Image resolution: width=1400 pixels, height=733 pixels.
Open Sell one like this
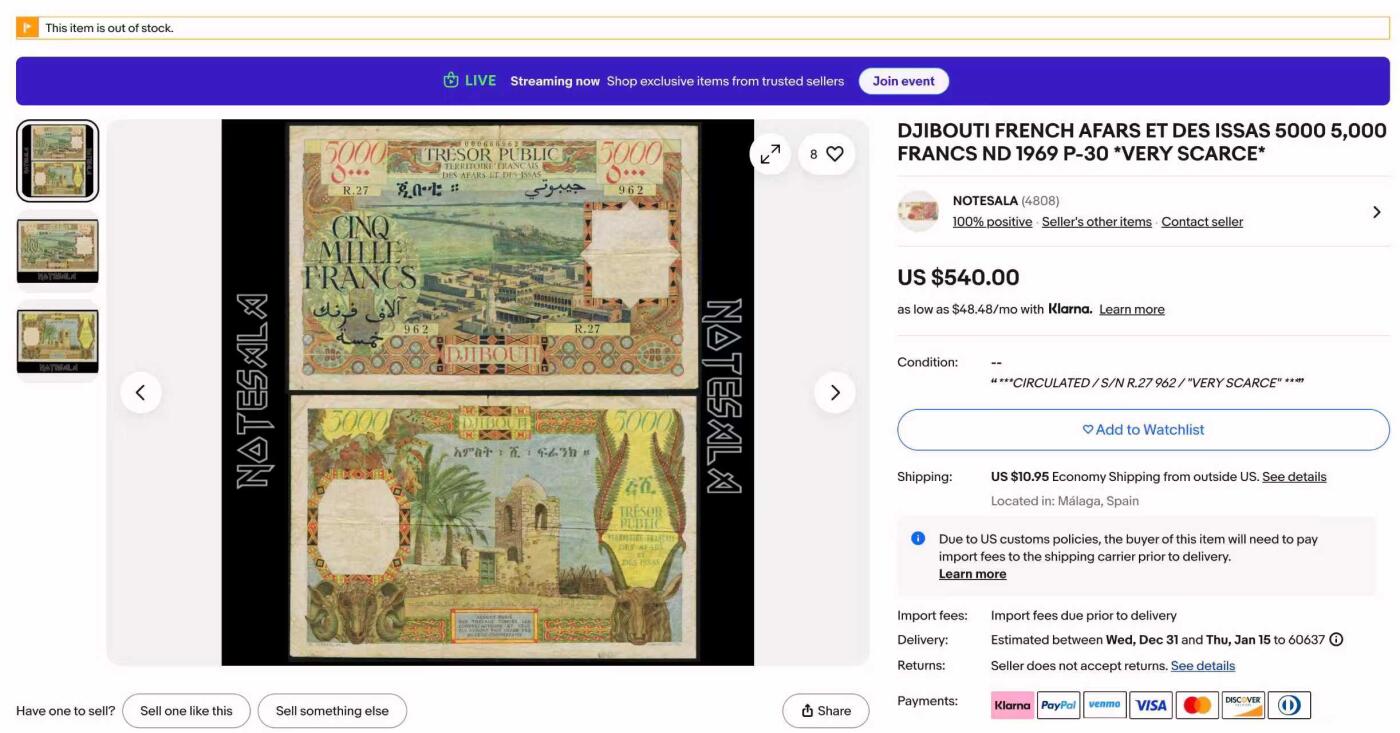pyautogui.click(x=186, y=711)
